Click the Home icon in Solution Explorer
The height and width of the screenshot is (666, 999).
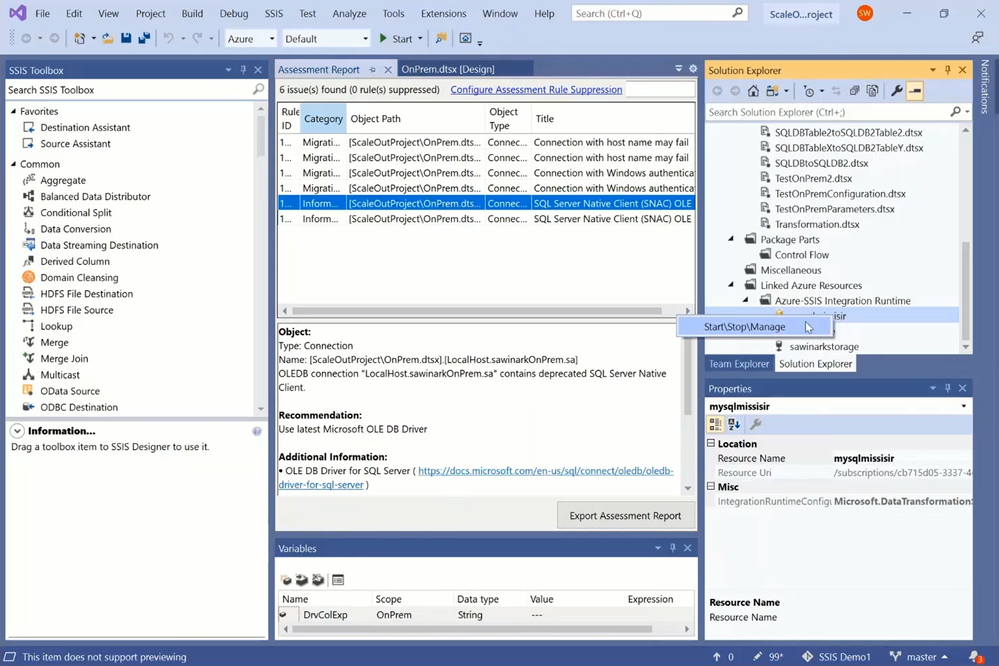(753, 91)
